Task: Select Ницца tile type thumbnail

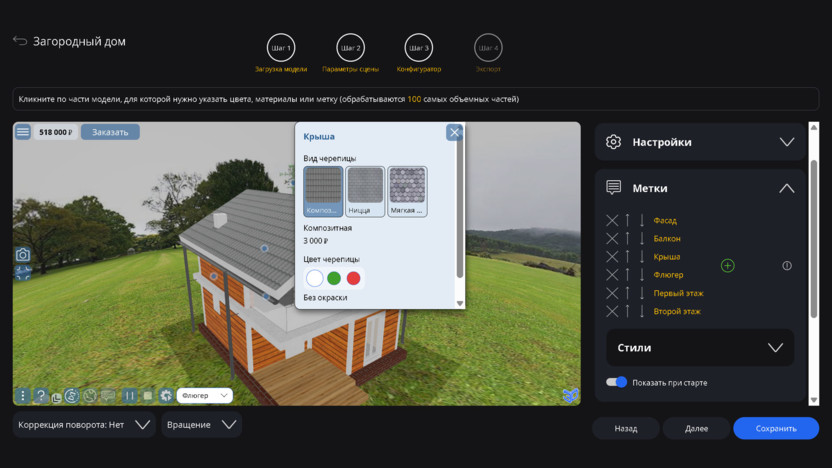Action: tap(365, 191)
